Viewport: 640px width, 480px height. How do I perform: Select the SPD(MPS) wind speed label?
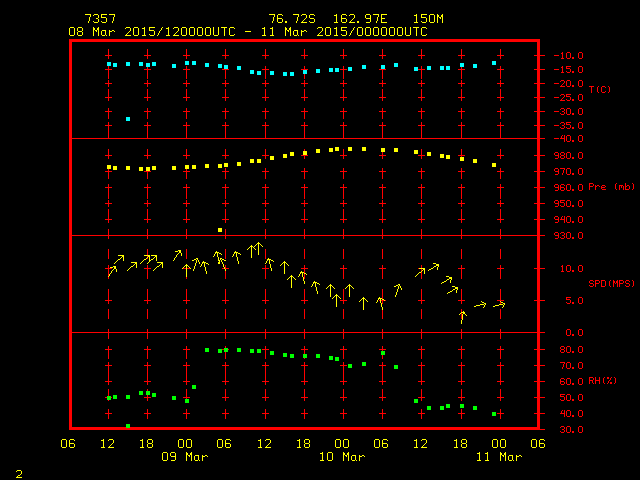pos(611,284)
